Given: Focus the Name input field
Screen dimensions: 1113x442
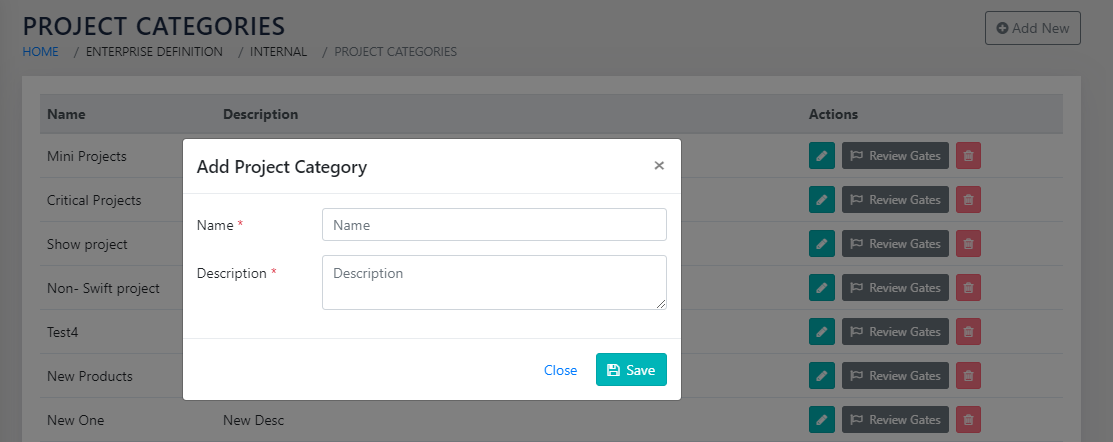Looking at the screenshot, I should (494, 225).
